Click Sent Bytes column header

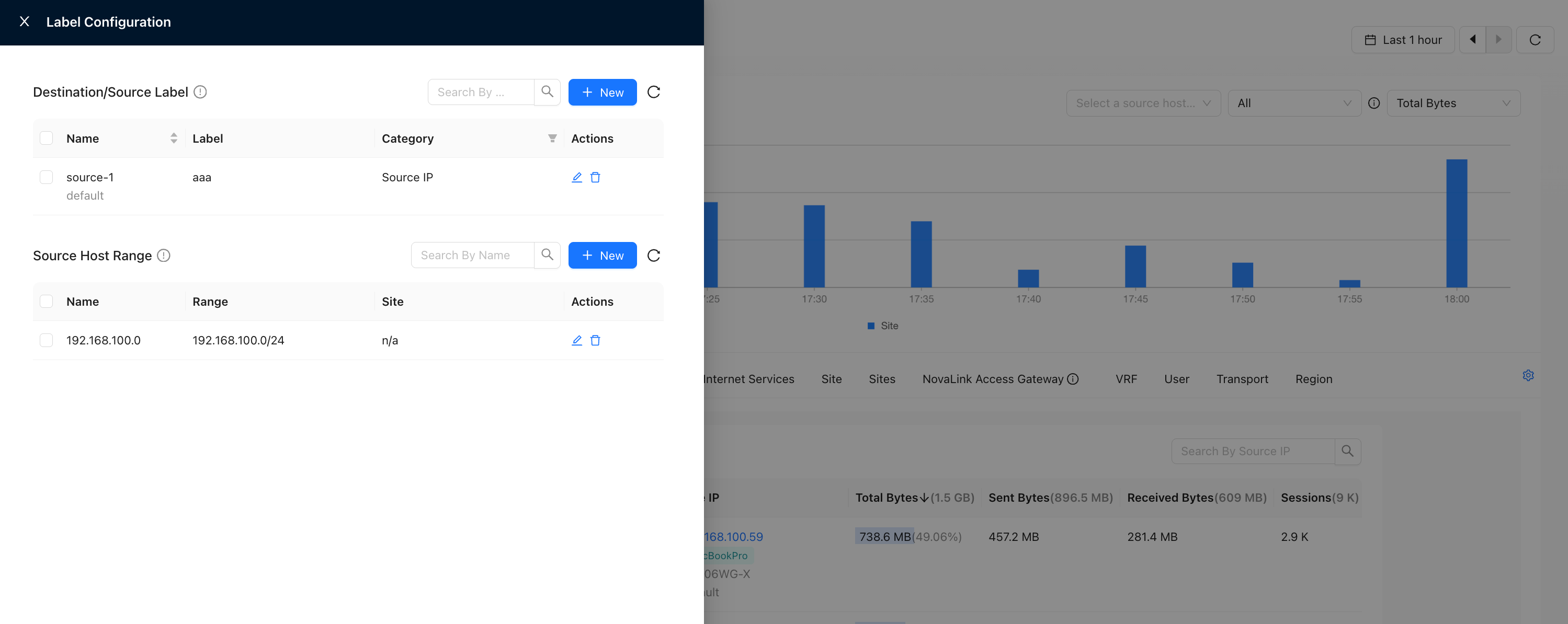pos(1050,498)
